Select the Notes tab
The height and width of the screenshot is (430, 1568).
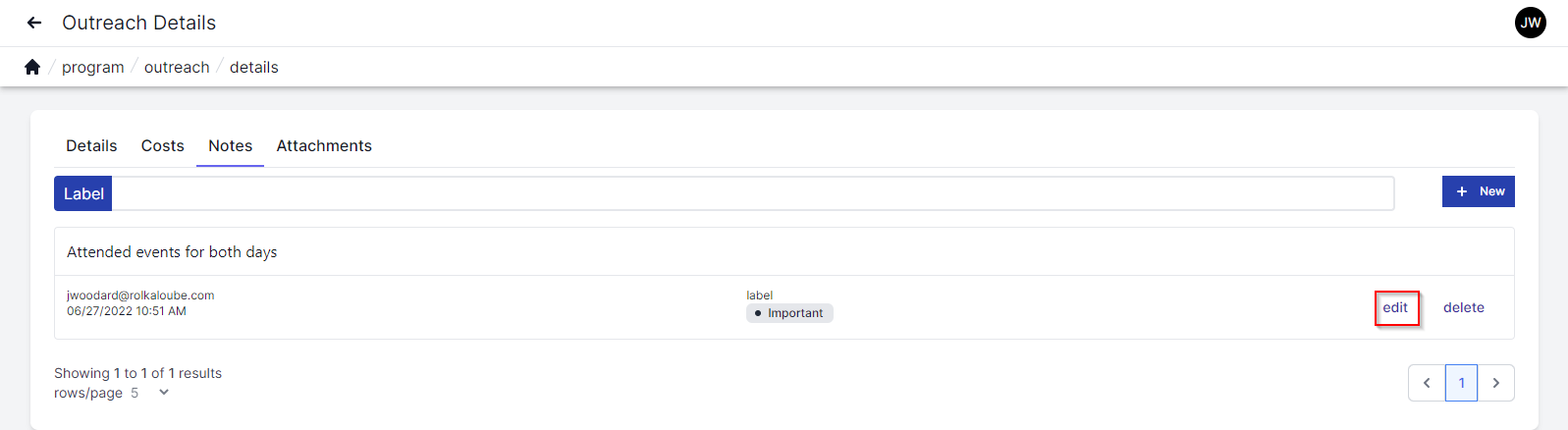230,145
